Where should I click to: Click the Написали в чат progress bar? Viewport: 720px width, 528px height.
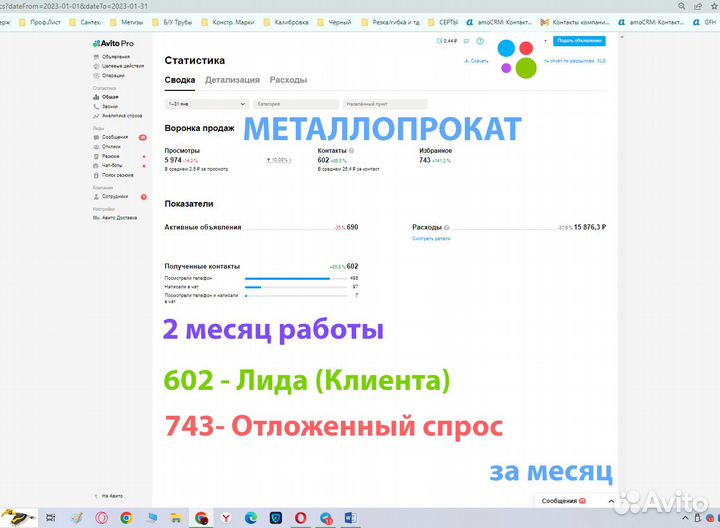296,287
